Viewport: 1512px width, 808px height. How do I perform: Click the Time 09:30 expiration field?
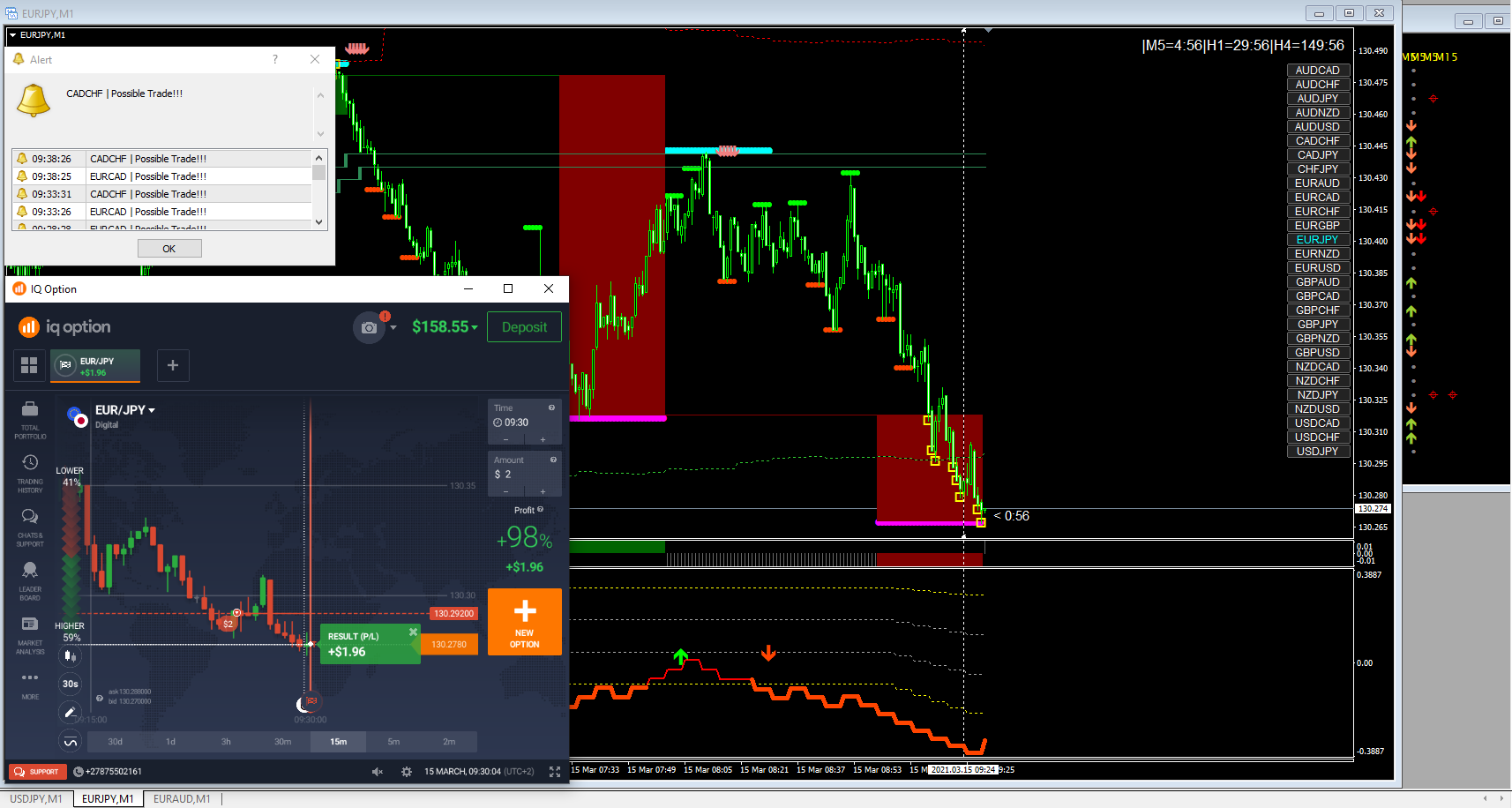tap(525, 423)
